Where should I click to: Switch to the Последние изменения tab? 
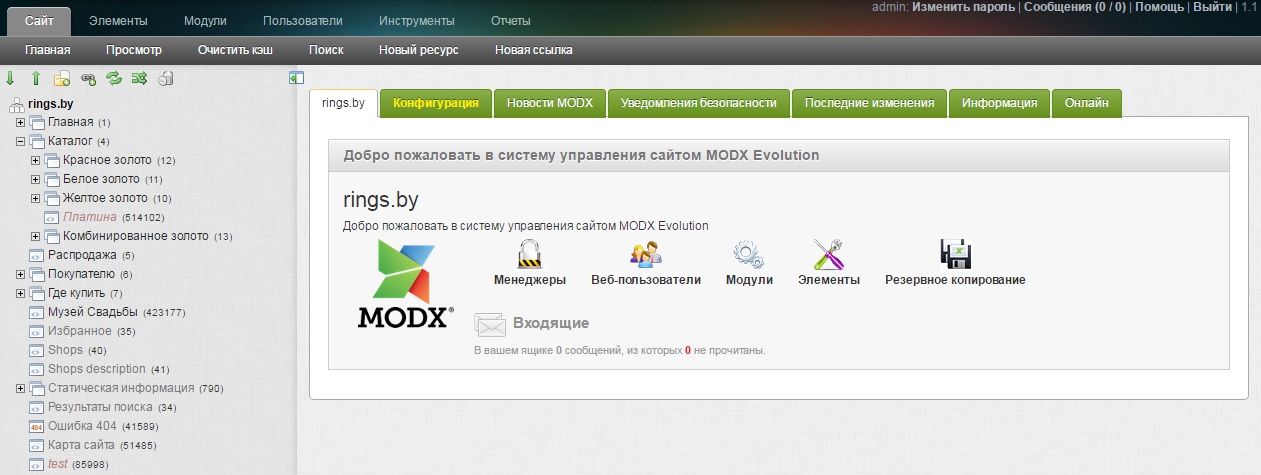point(869,103)
